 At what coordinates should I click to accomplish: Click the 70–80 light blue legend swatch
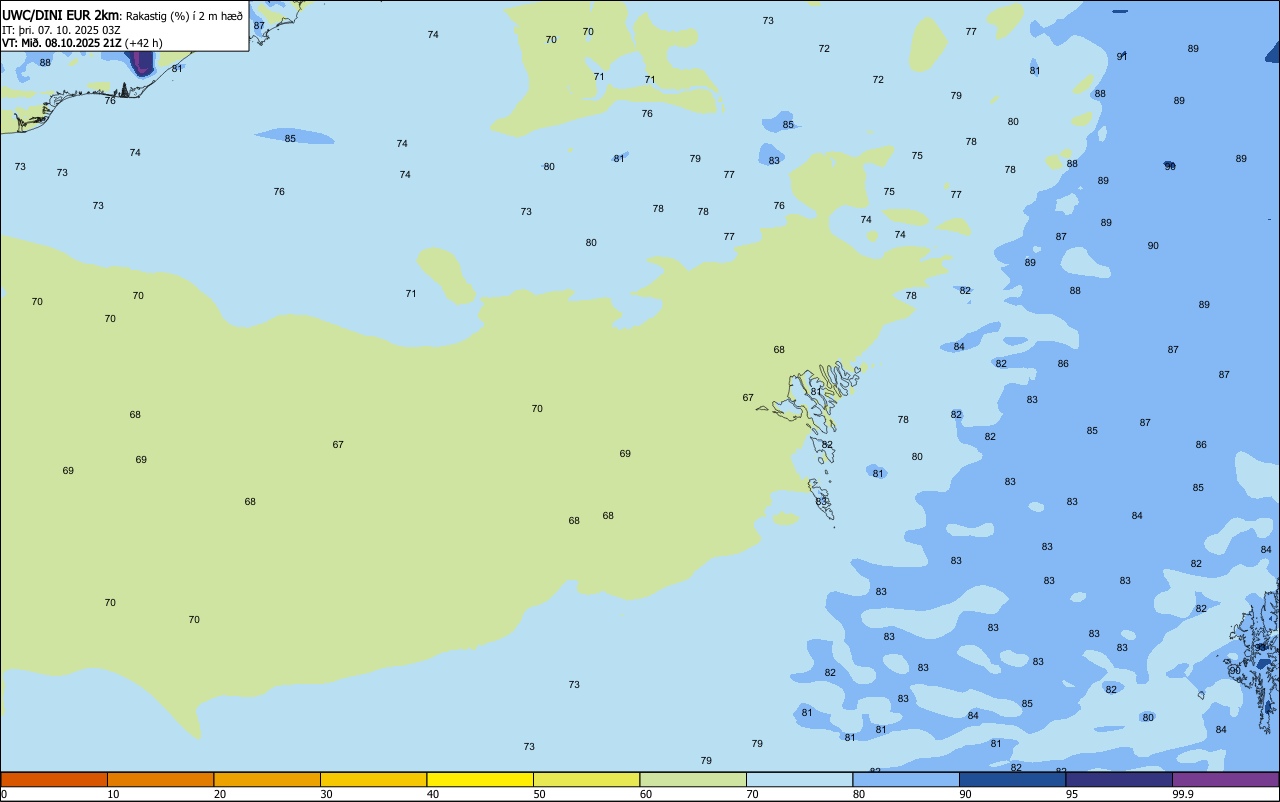point(799,779)
